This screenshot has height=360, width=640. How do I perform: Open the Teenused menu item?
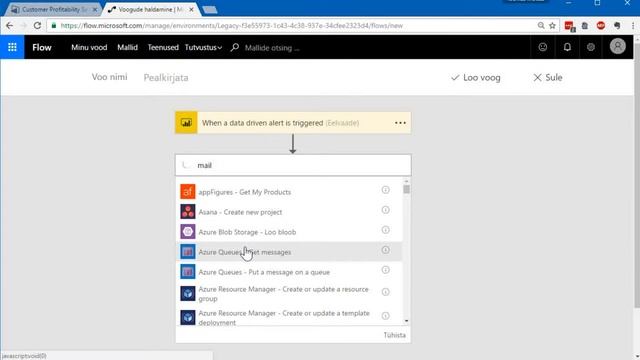[163, 47]
